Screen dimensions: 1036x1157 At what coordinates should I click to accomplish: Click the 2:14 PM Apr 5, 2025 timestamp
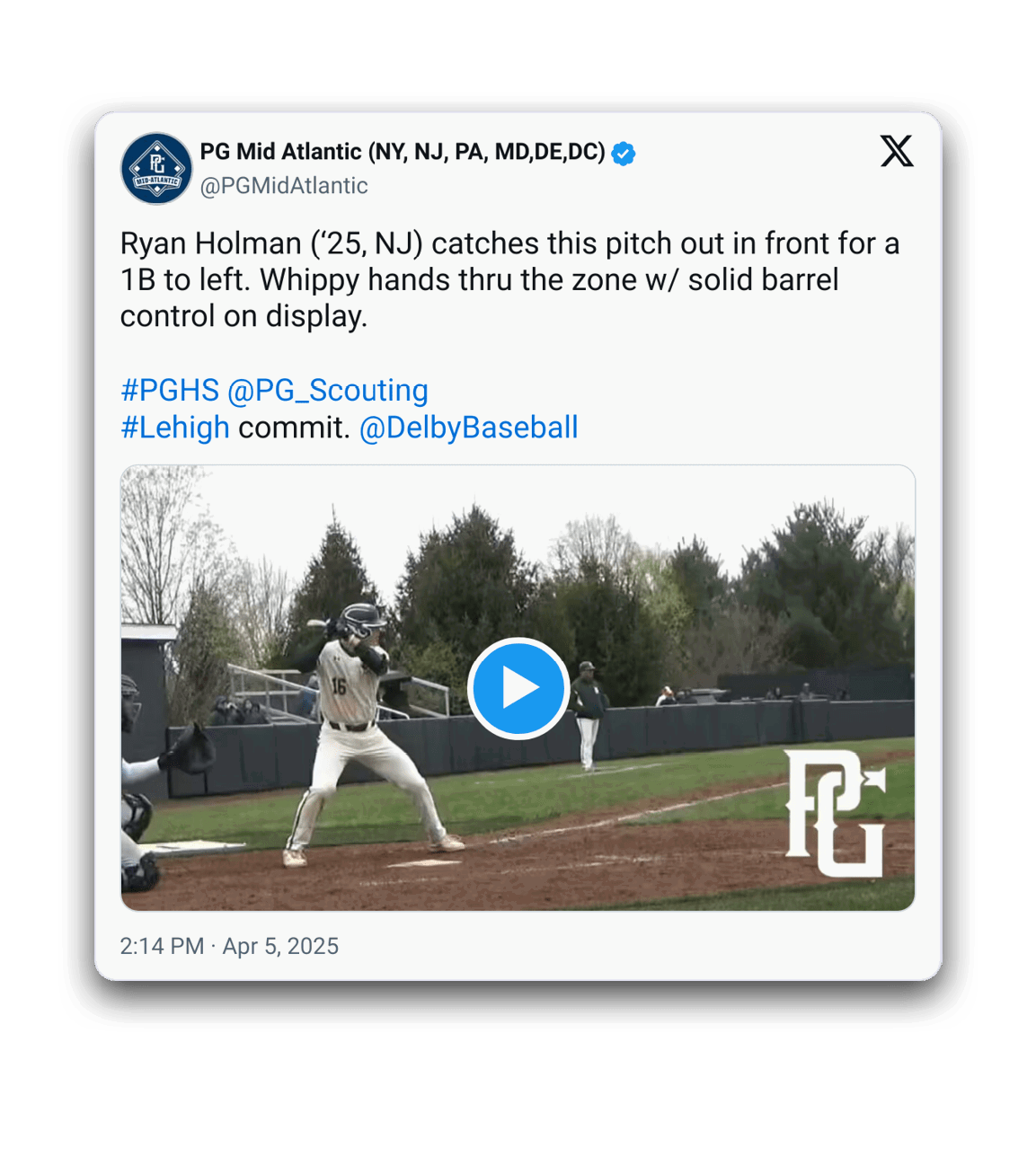tap(229, 946)
